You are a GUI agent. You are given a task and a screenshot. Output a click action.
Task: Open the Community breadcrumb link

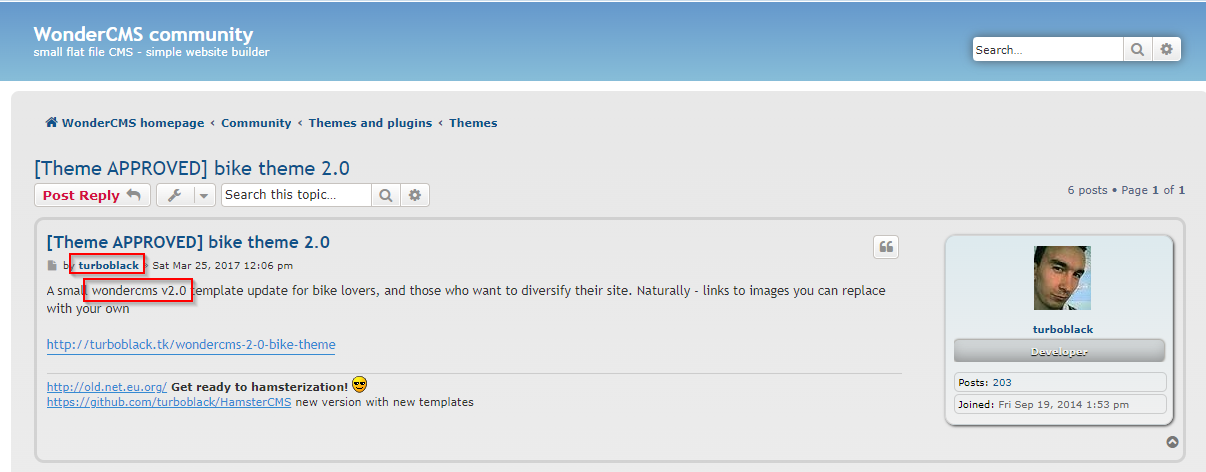(x=256, y=123)
